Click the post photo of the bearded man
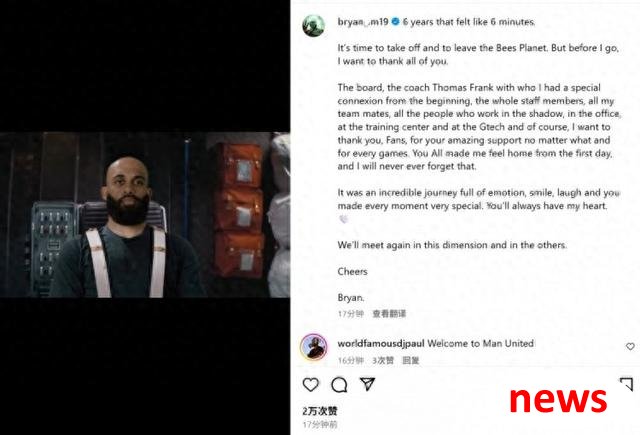The height and width of the screenshot is (435, 640). [145, 215]
